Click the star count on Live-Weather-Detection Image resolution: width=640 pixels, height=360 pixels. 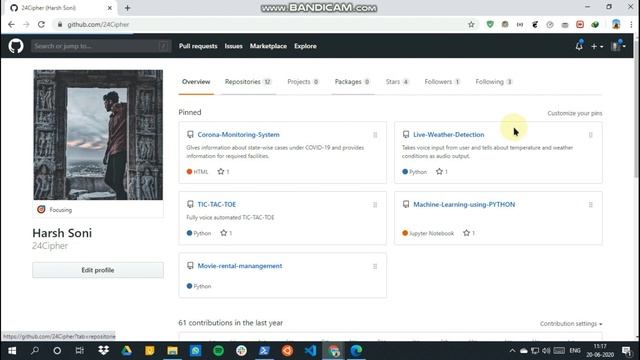pyautogui.click(x=442, y=171)
